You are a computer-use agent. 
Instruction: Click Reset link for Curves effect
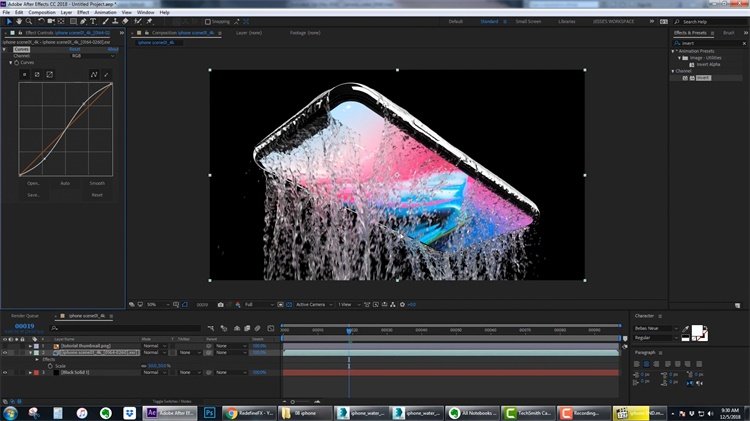coord(75,49)
